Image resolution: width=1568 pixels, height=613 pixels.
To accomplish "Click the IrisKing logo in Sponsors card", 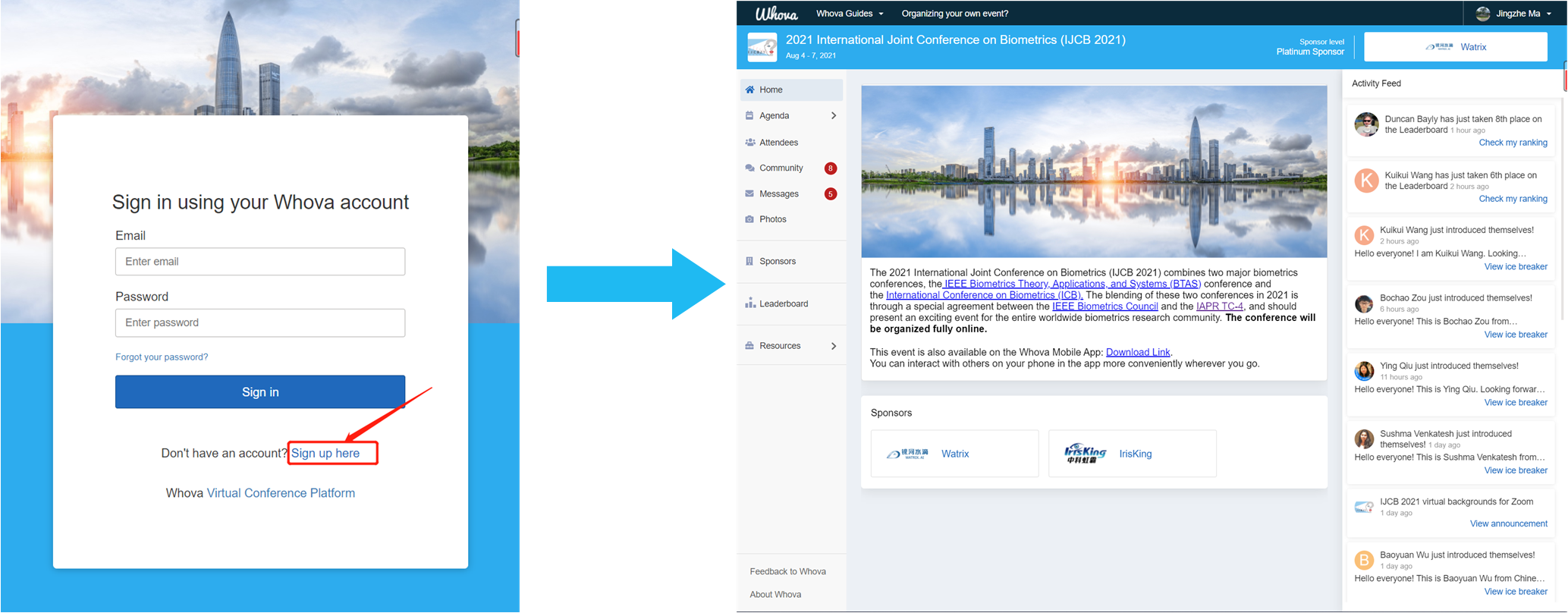I will pos(1086,454).
